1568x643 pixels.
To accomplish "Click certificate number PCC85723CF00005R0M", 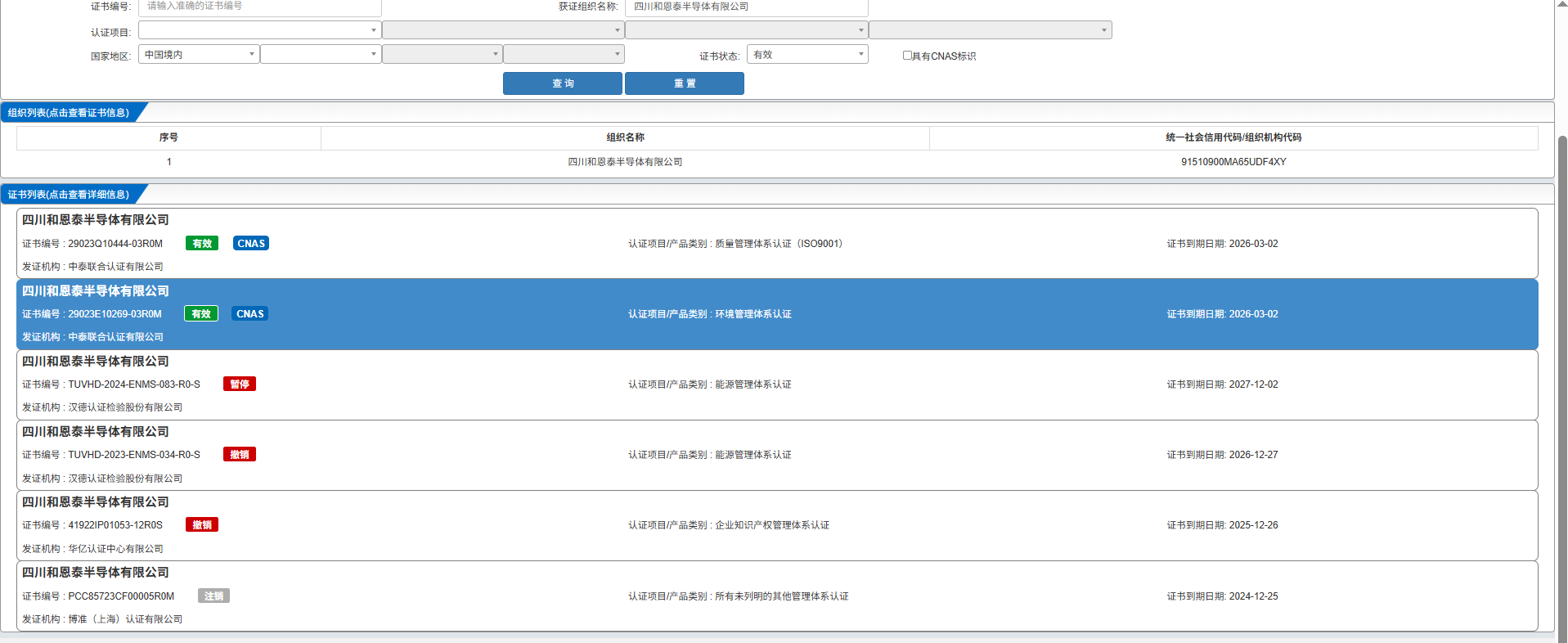I will click(121, 596).
